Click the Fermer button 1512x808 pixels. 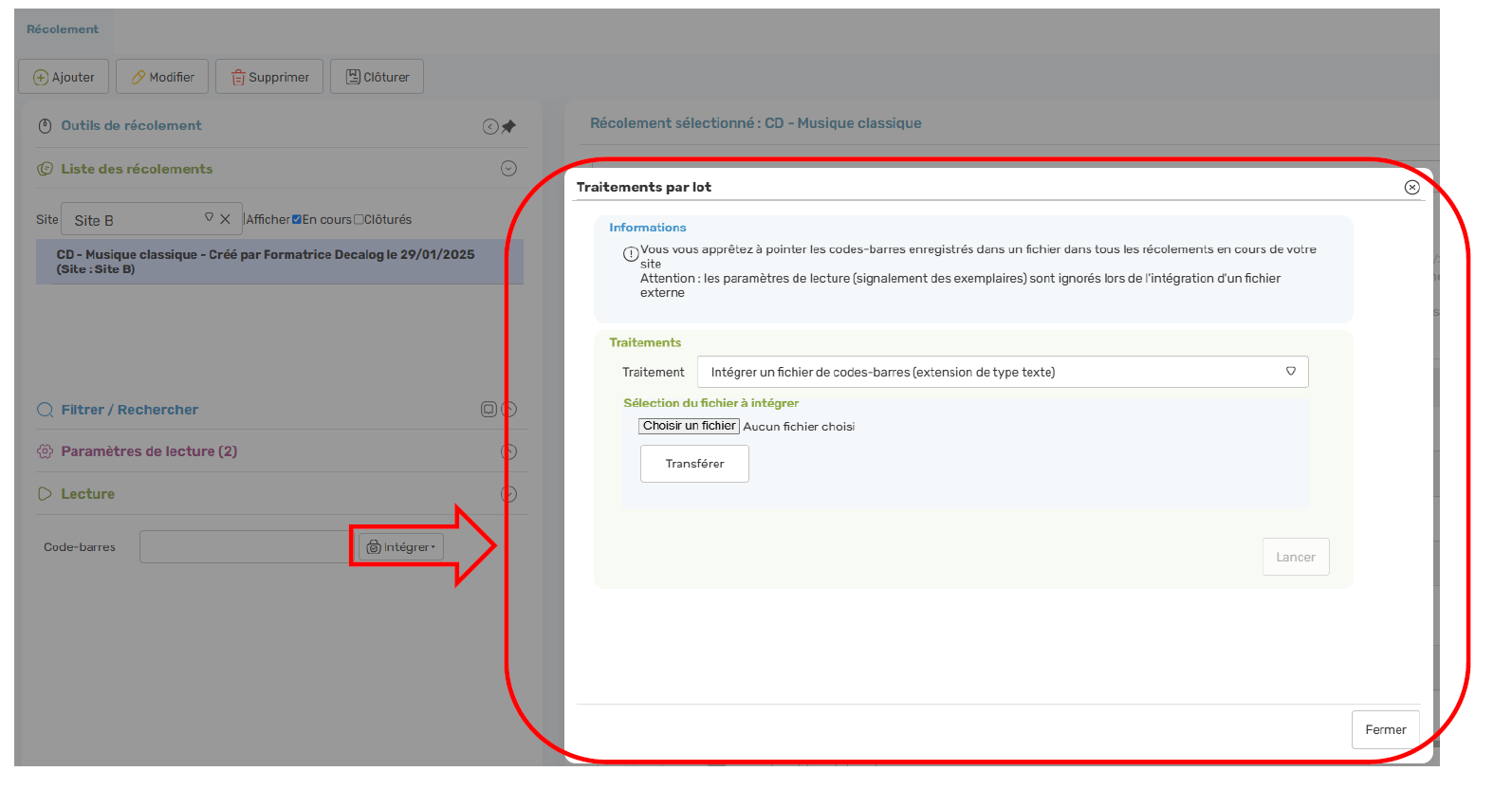click(1386, 729)
